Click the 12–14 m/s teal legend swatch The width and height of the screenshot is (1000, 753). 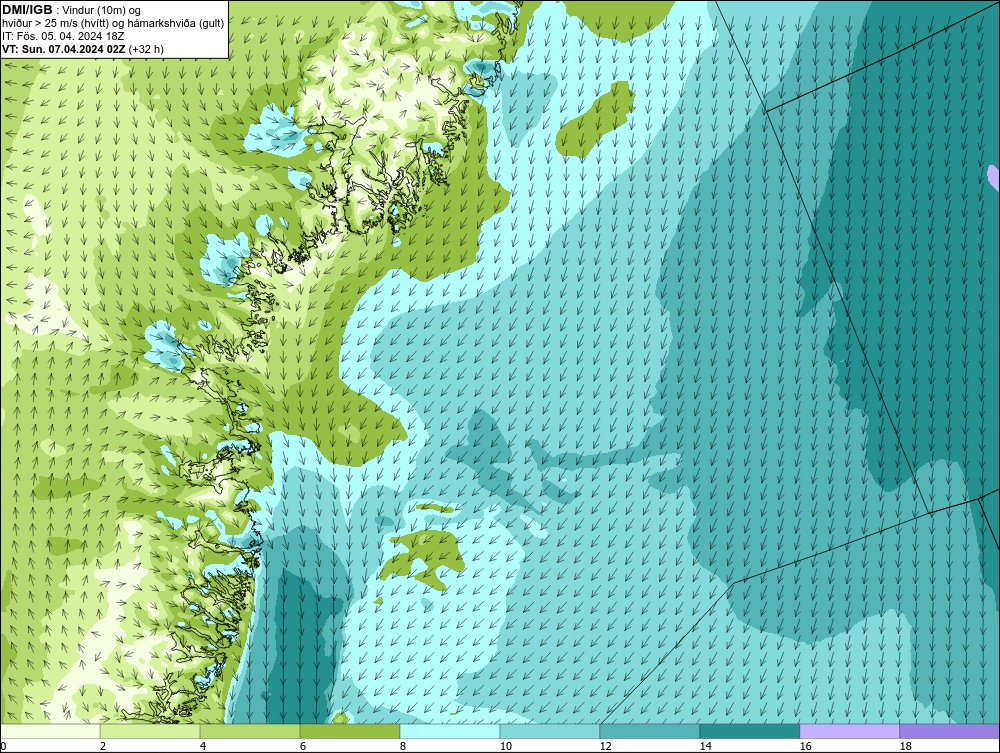click(650, 731)
